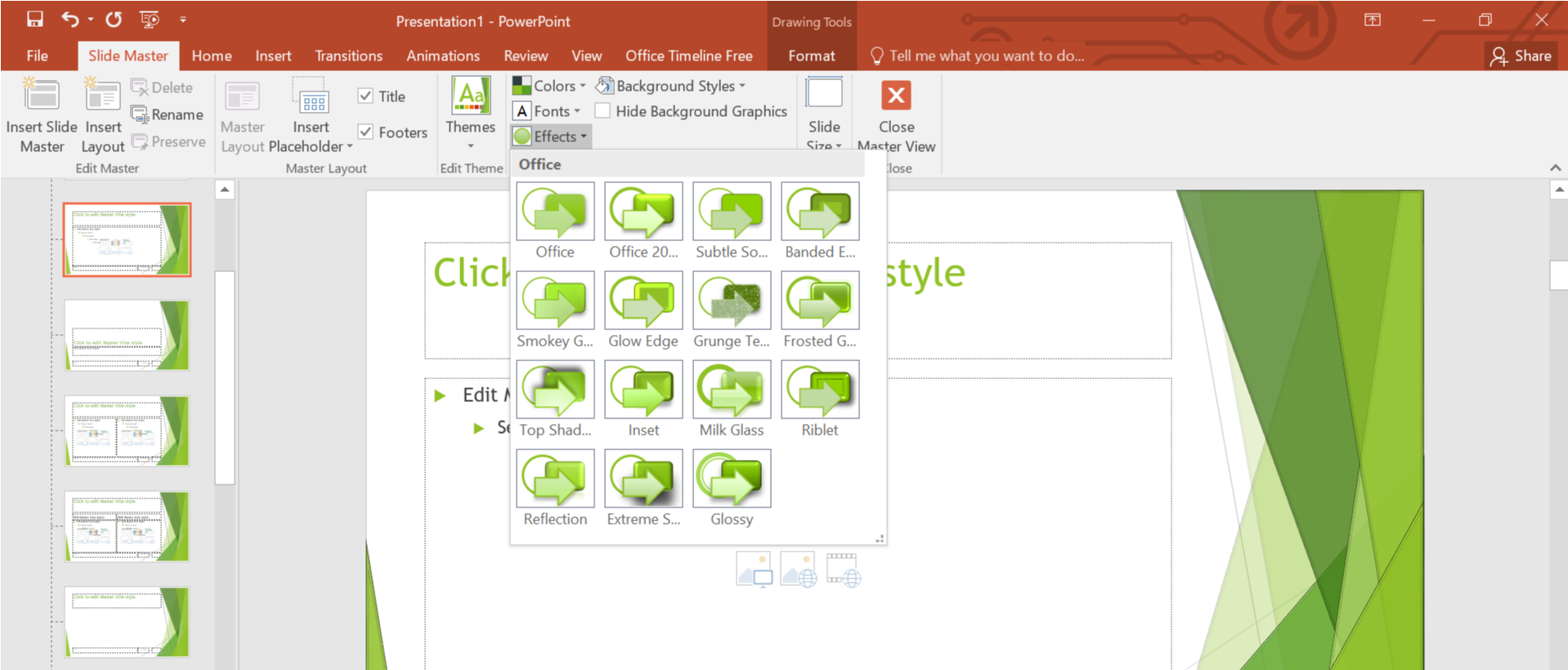
Task: Toggle the Title checkbox
Action: [x=365, y=96]
